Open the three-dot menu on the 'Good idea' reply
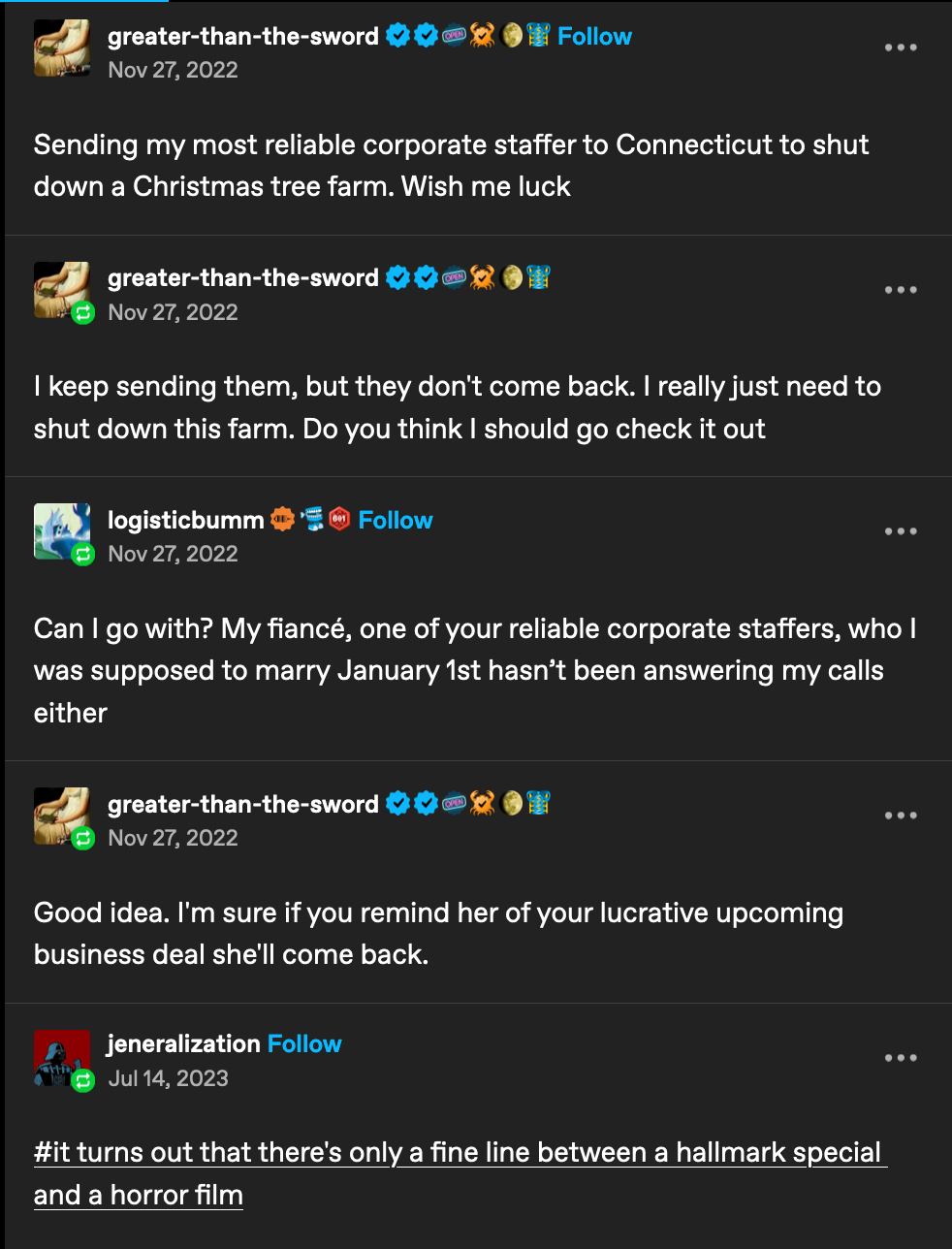Viewport: 952px width, 1249px height. [901, 816]
